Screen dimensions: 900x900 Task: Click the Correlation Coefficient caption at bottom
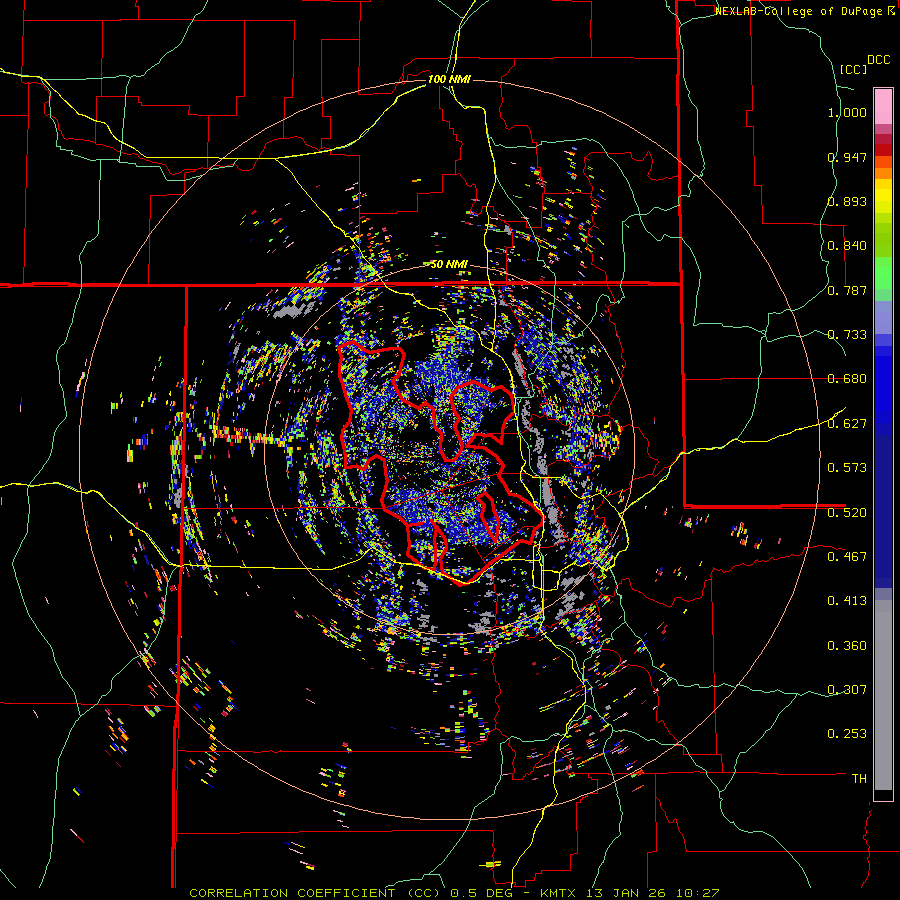tap(454, 893)
